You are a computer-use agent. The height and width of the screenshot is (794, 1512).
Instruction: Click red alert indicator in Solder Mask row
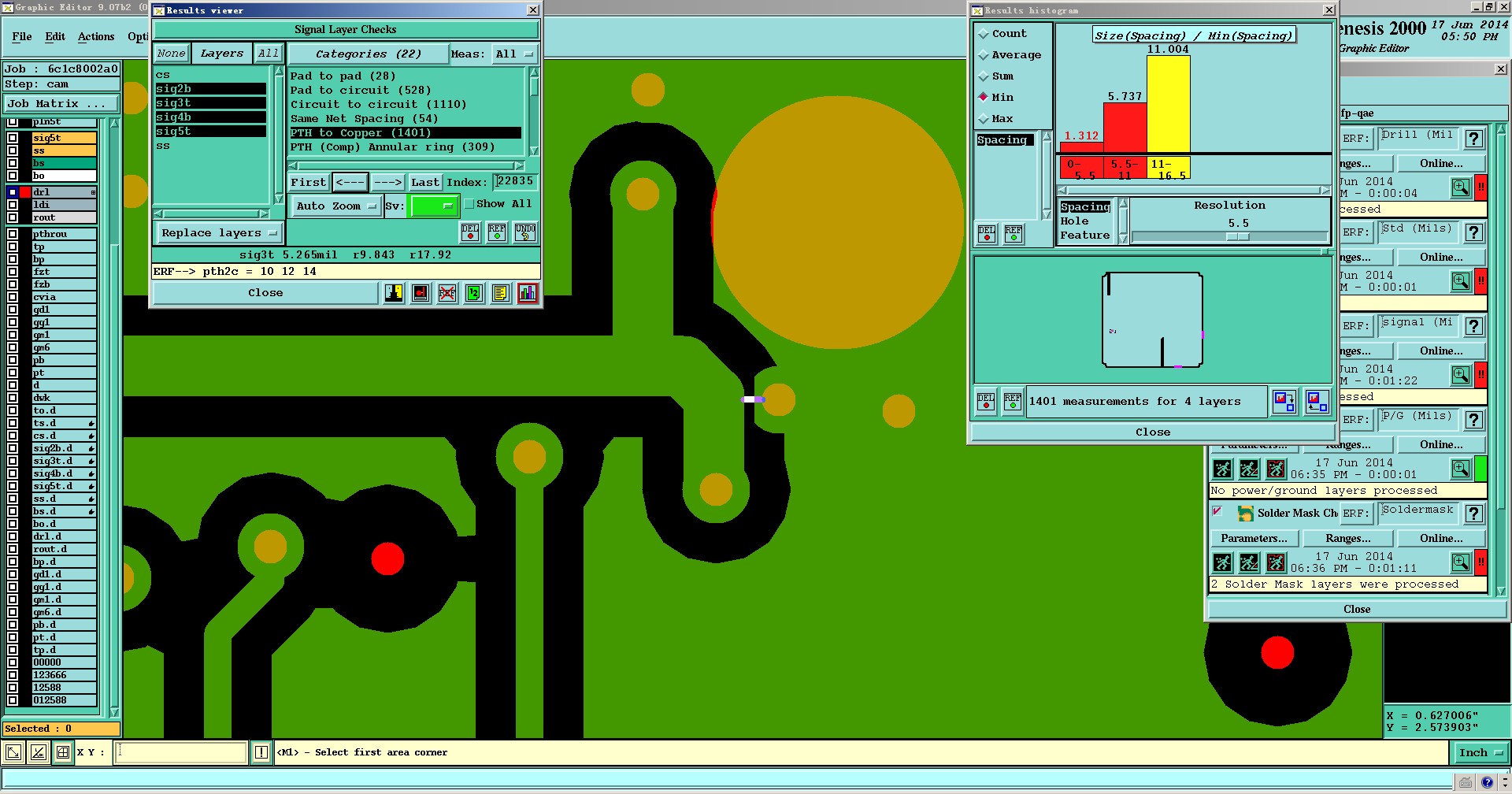[1480, 562]
